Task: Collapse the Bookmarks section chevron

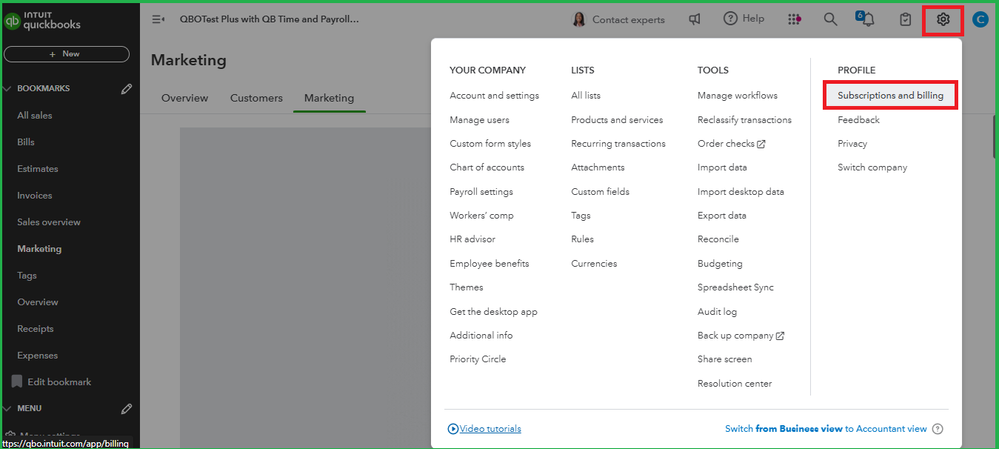Action: (x=8, y=88)
